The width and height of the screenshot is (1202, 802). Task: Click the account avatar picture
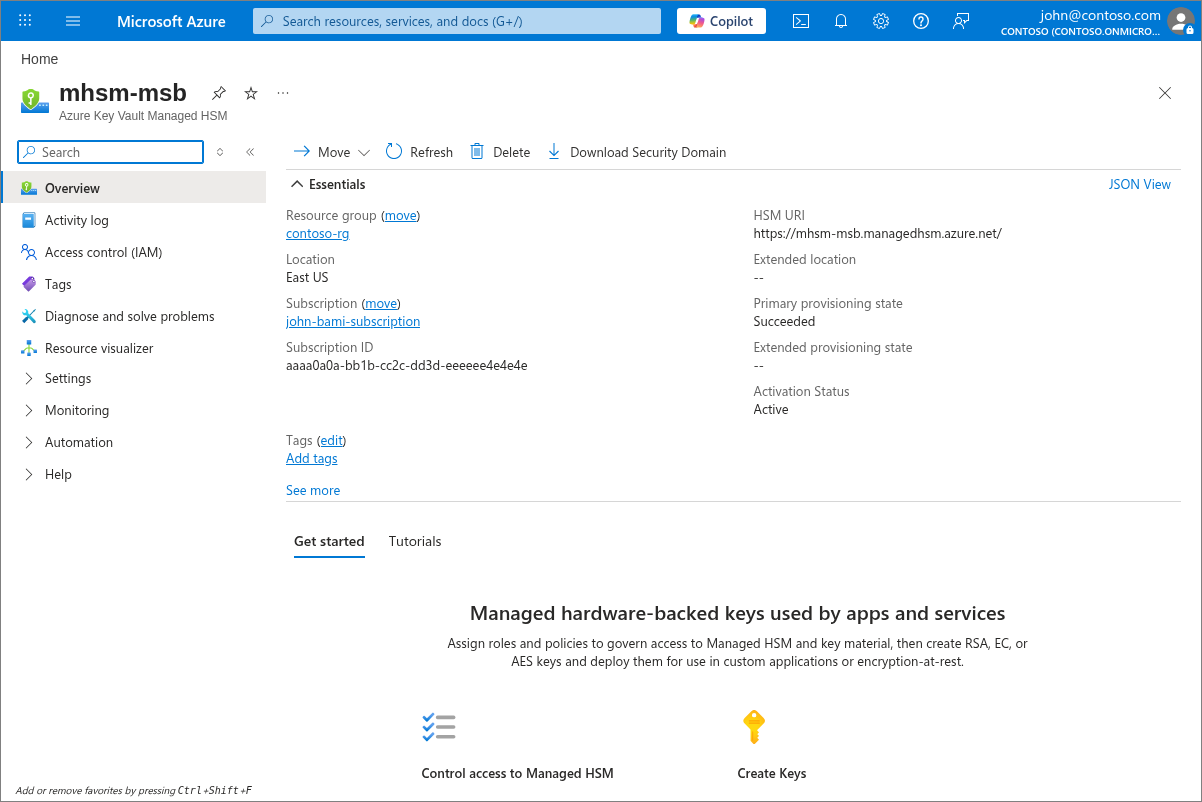point(1181,21)
